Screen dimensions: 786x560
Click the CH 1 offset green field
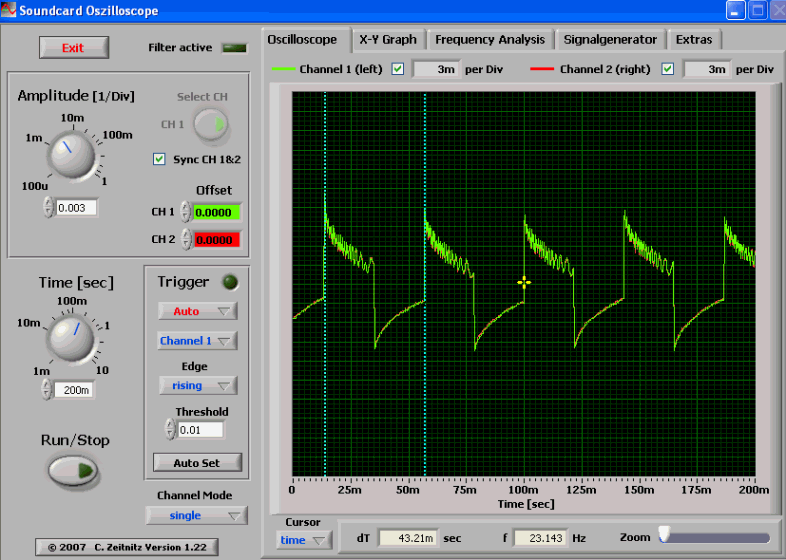pyautogui.click(x=217, y=213)
